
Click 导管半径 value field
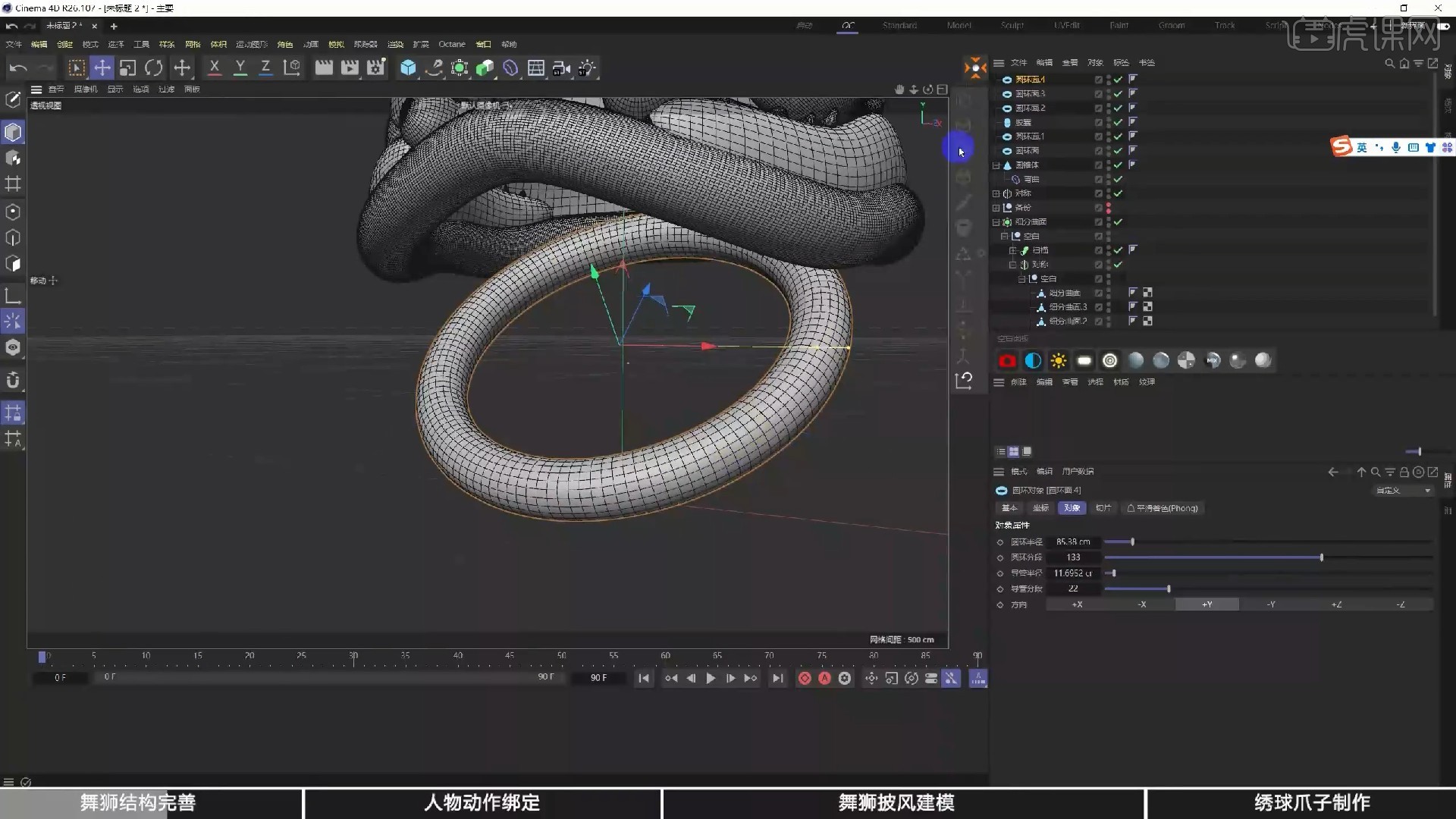click(x=1073, y=573)
